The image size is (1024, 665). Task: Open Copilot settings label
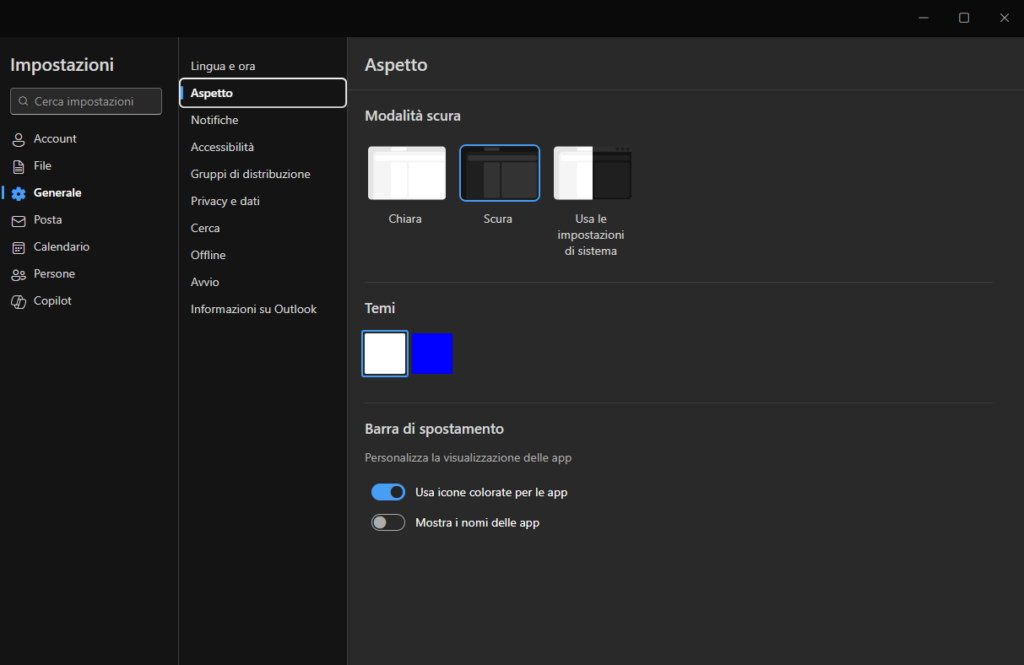[52, 300]
